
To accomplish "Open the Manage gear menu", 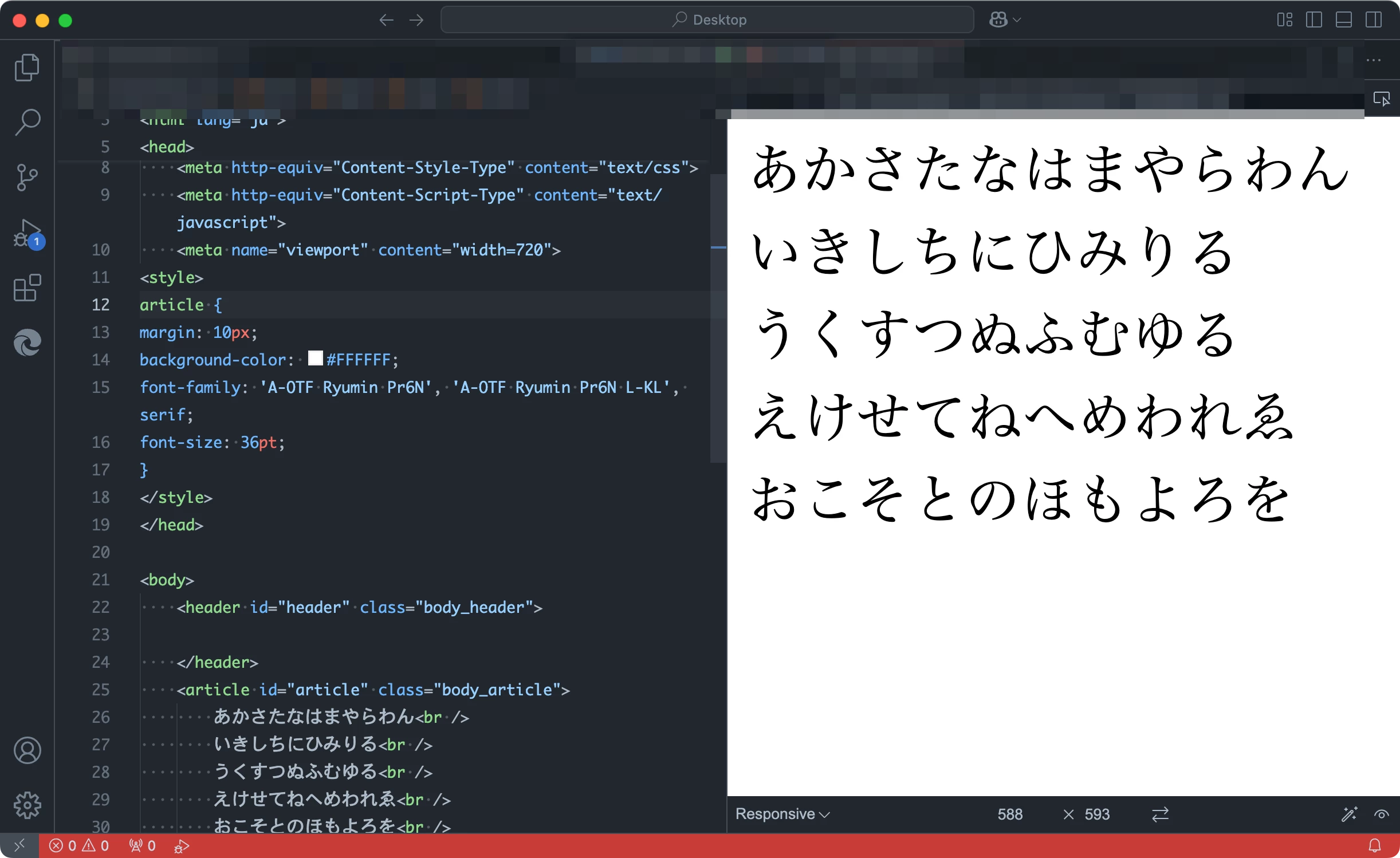I will pos(27,805).
